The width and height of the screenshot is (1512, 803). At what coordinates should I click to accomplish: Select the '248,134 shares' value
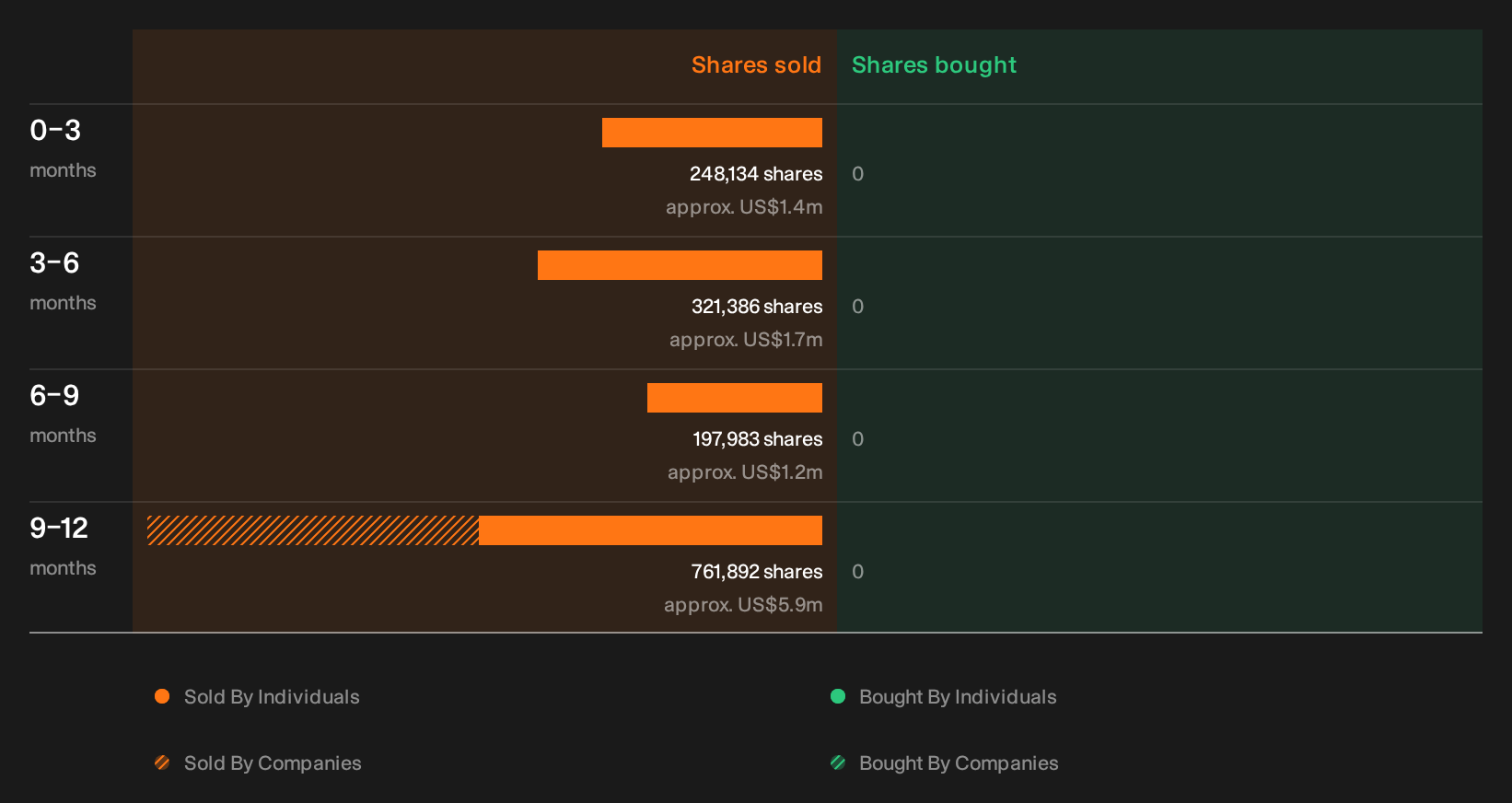(x=756, y=174)
